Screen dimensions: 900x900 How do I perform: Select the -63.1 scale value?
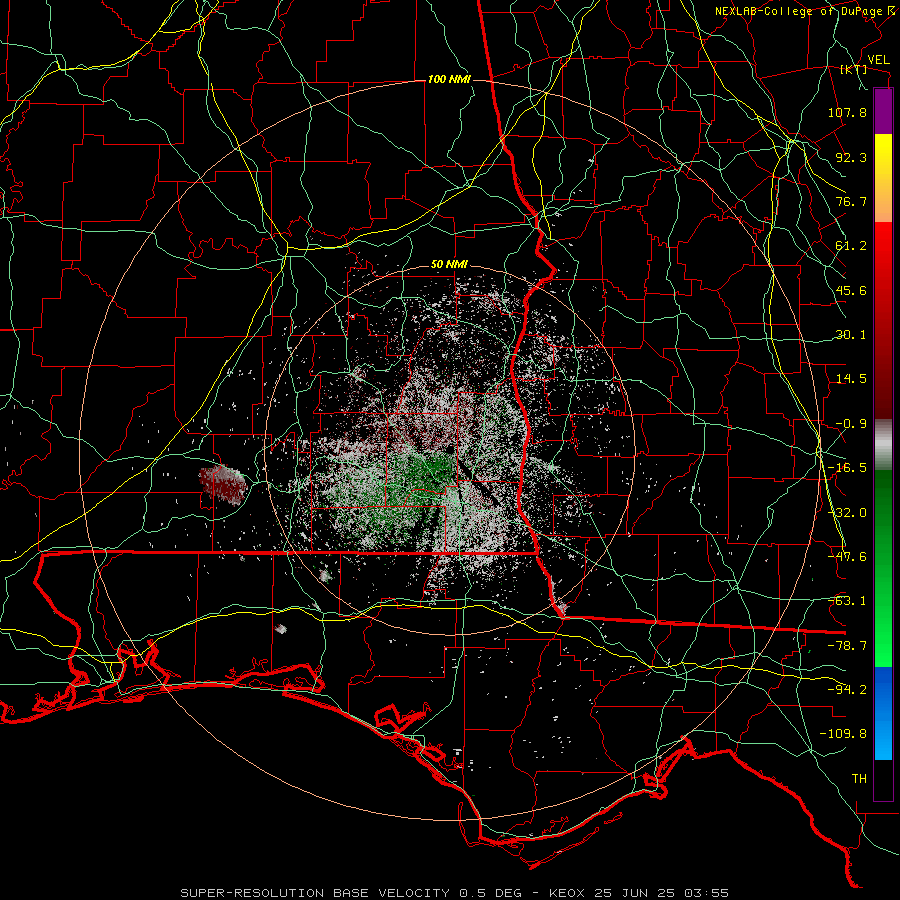pos(847,601)
